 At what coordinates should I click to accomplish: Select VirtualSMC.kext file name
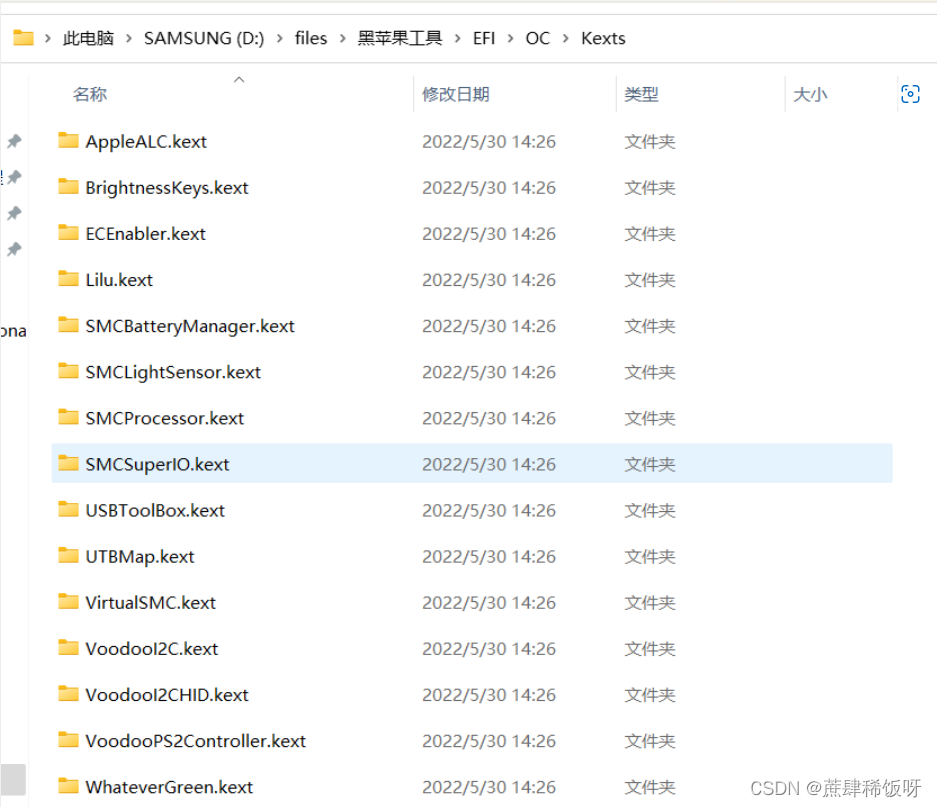pyautogui.click(x=151, y=603)
